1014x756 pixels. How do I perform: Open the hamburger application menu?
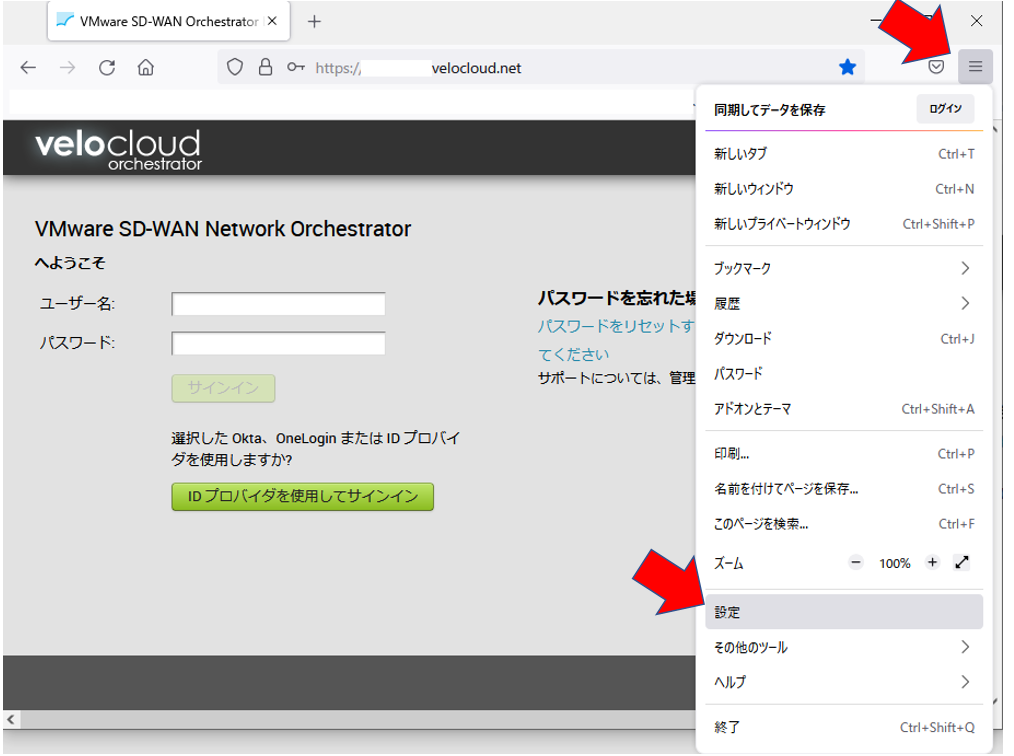click(x=975, y=66)
